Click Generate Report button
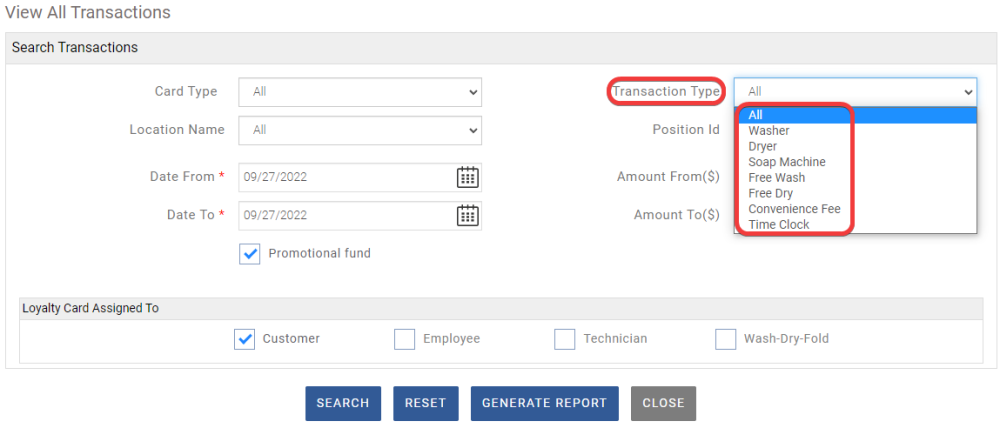The image size is (1000, 428). 544,403
